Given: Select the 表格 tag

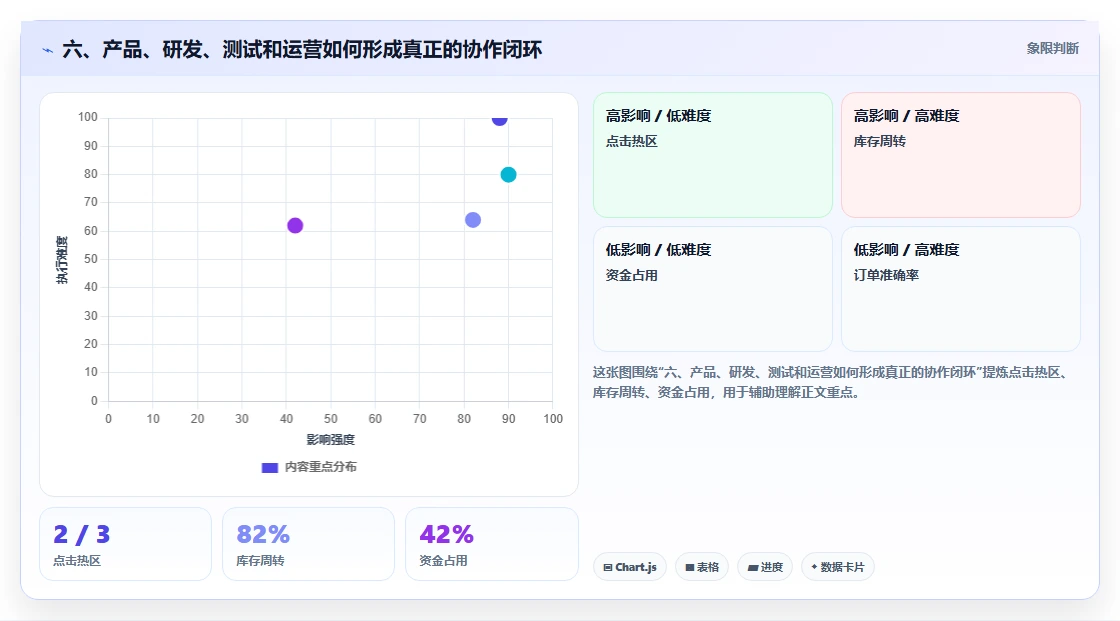Looking at the screenshot, I should [701, 567].
